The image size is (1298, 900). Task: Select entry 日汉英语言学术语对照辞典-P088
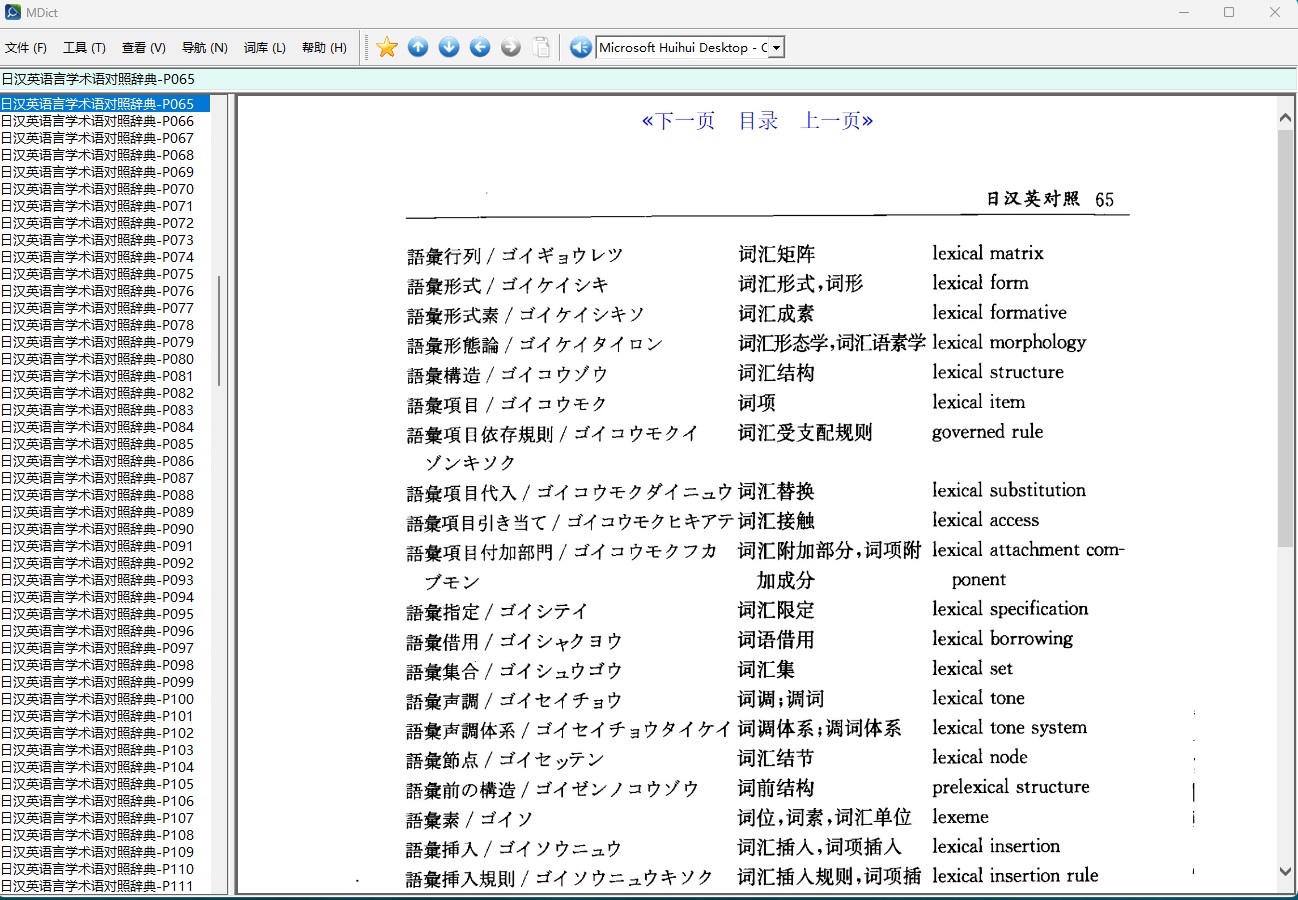(x=104, y=495)
